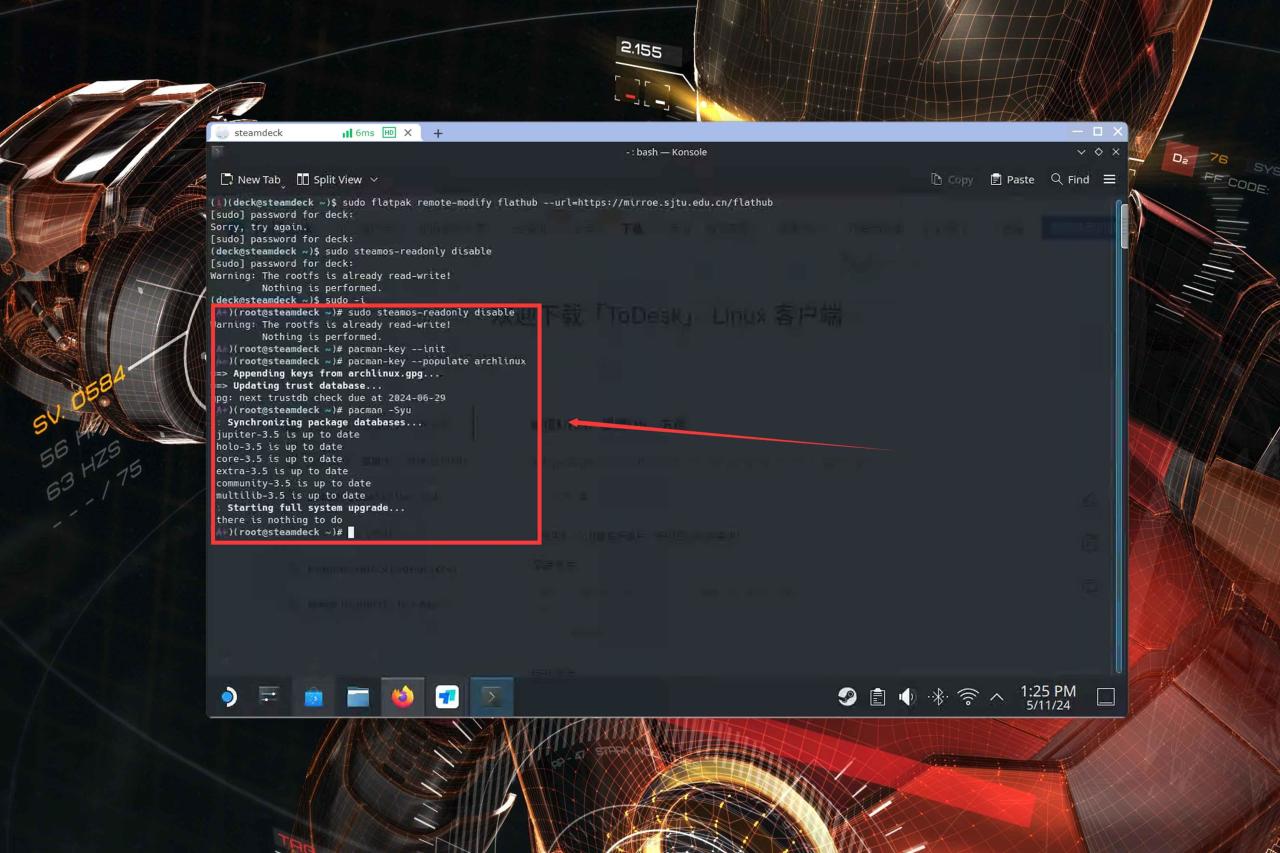Viewport: 1280px width, 853px height.
Task: Open the application launcher on the taskbar
Action: coord(228,697)
